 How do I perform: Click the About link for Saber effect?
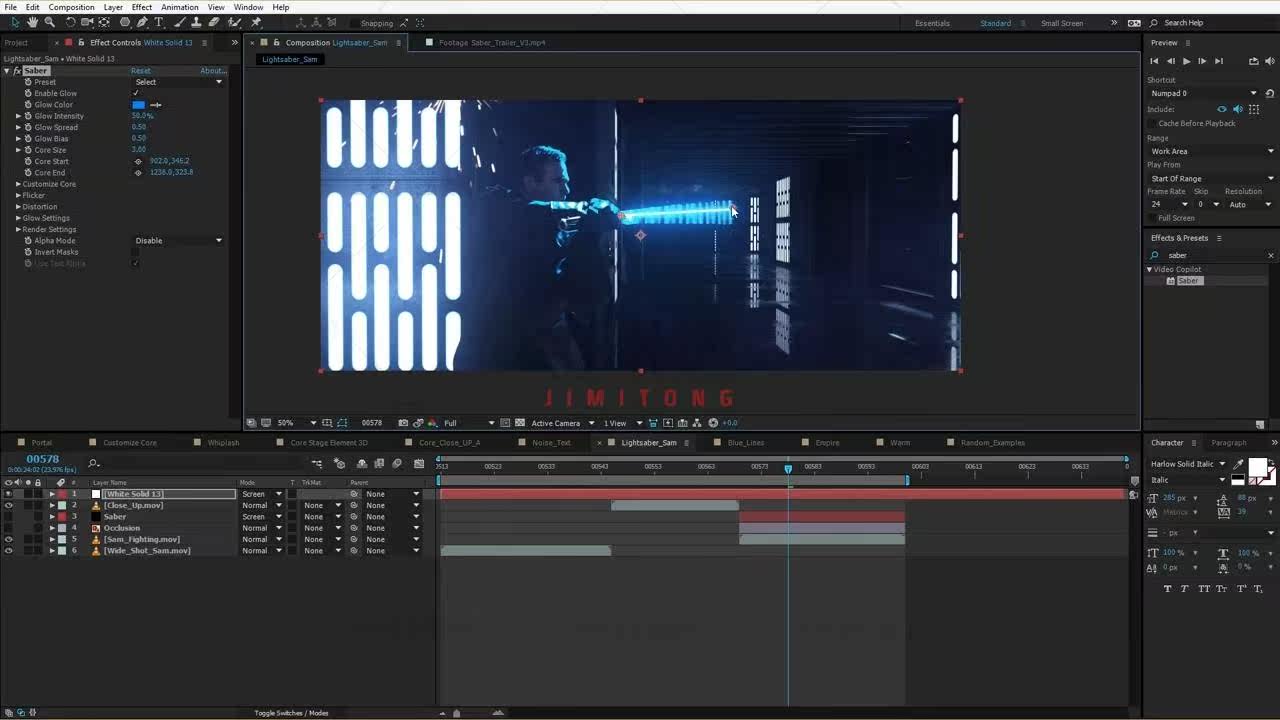213,71
